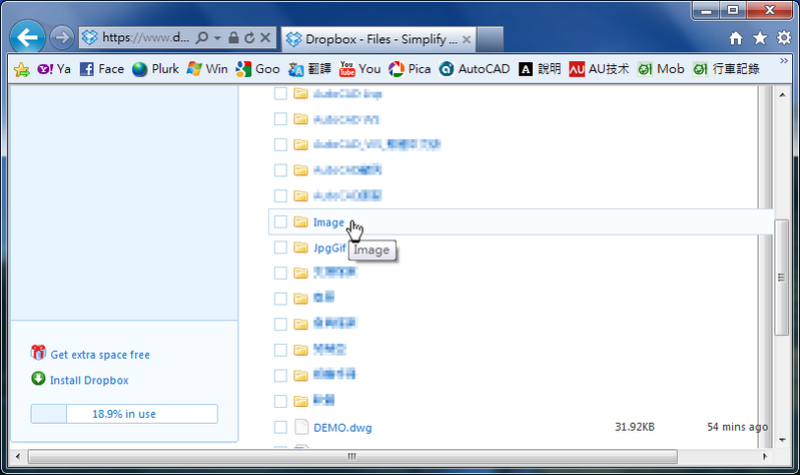Image resolution: width=800 pixels, height=475 pixels.
Task: Open the 'Mob' bookmark
Action: (661, 69)
